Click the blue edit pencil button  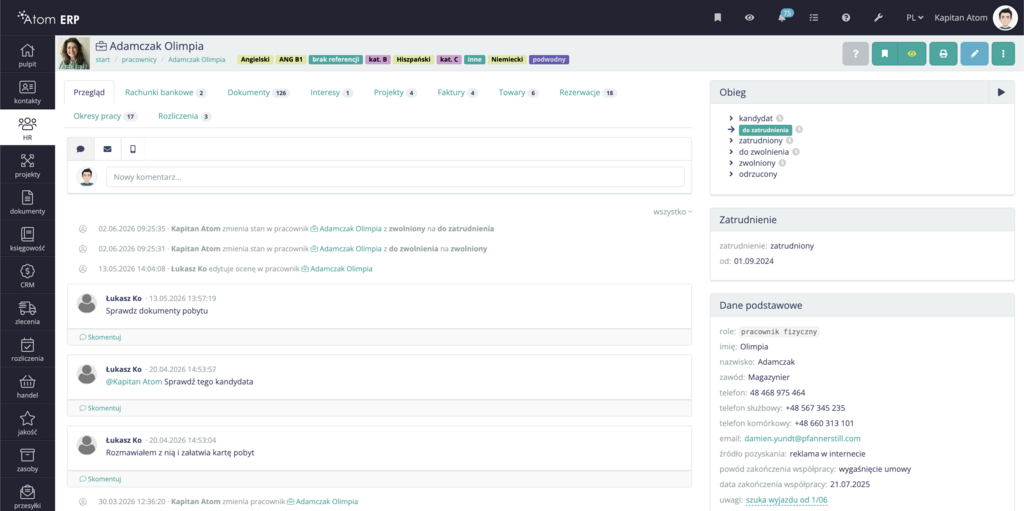(974, 54)
